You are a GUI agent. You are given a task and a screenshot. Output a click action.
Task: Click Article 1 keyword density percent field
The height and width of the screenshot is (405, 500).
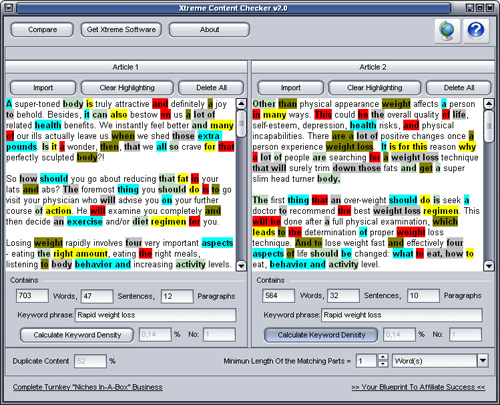click(x=155, y=335)
